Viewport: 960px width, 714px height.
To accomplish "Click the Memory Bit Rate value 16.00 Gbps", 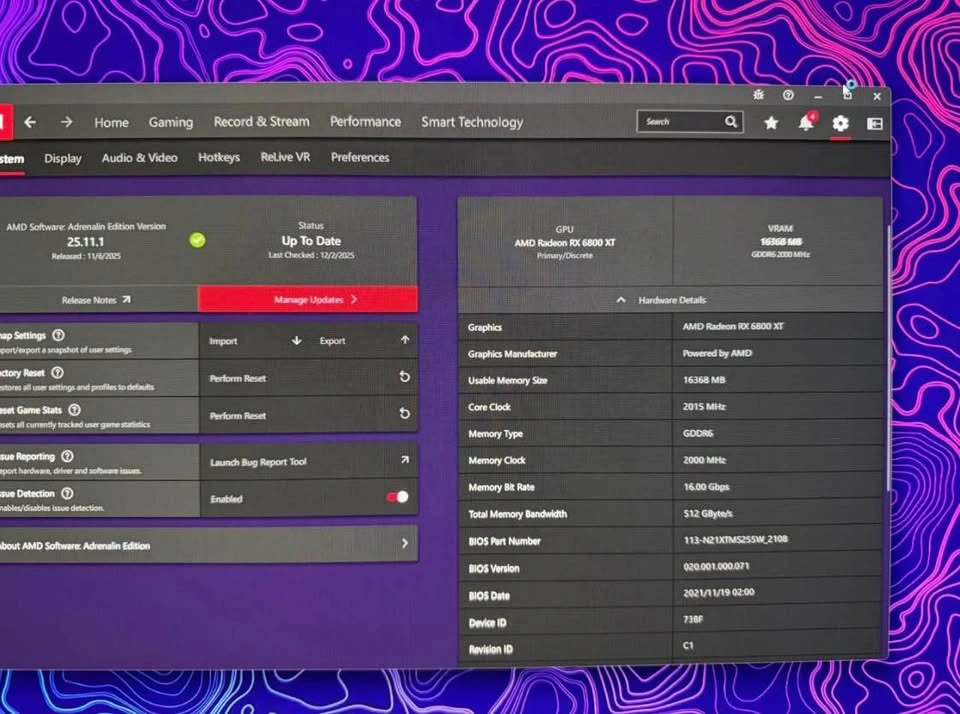I will [706, 487].
